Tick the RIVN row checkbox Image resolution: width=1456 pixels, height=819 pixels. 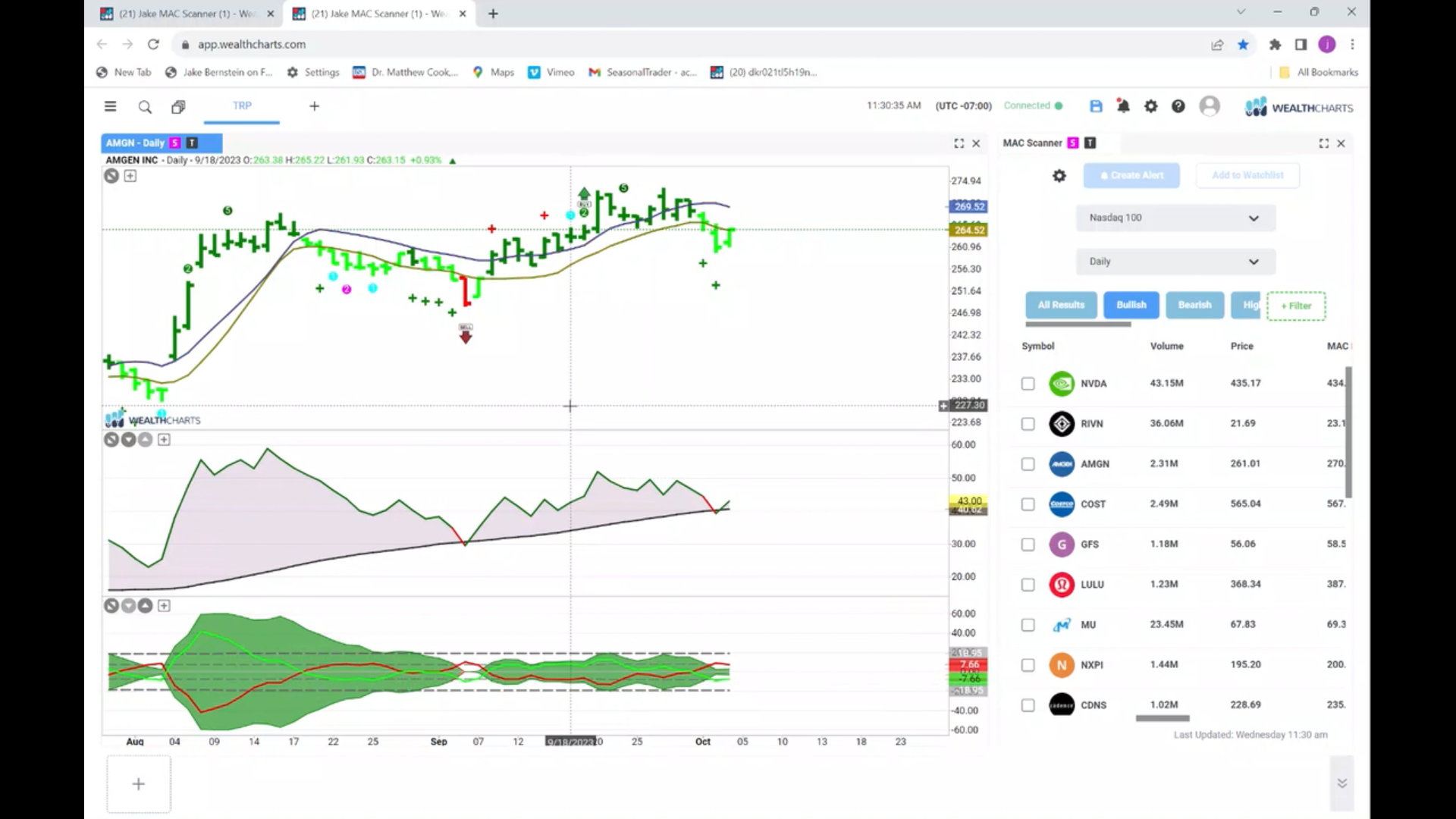click(x=1028, y=424)
